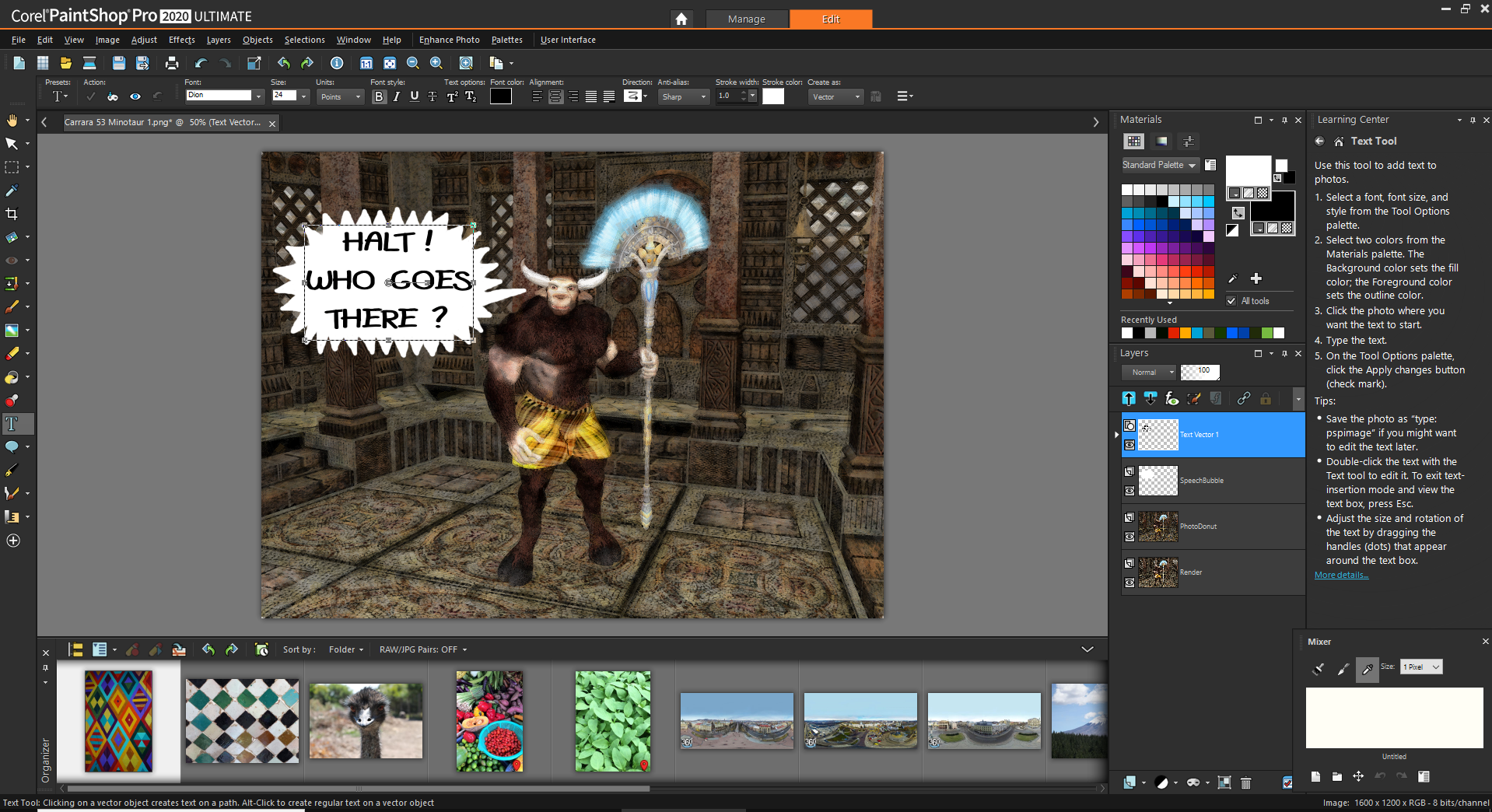
Task: Click the Link layers chain icon
Action: [1244, 398]
